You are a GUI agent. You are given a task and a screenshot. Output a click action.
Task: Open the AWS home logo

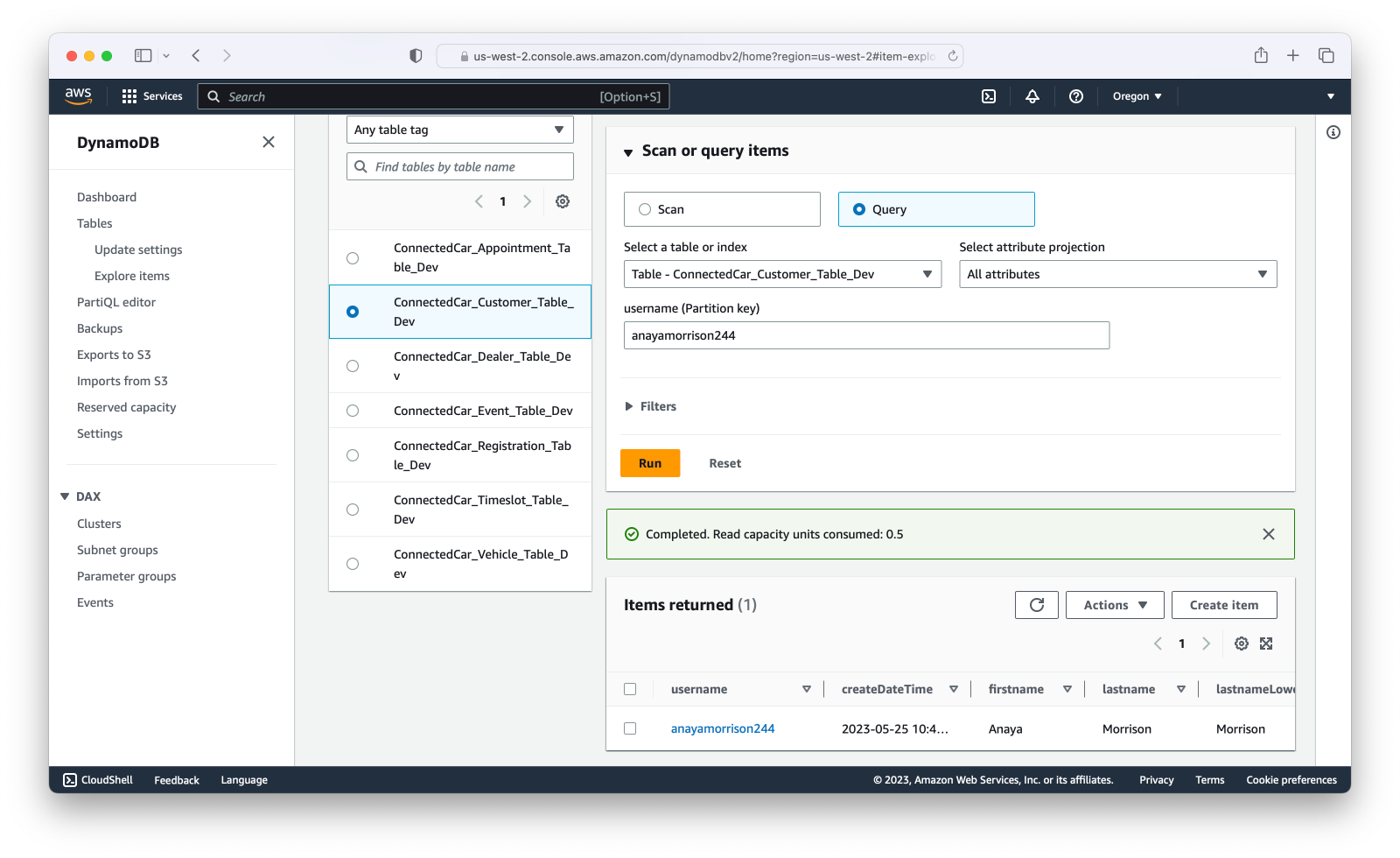pyautogui.click(x=78, y=96)
